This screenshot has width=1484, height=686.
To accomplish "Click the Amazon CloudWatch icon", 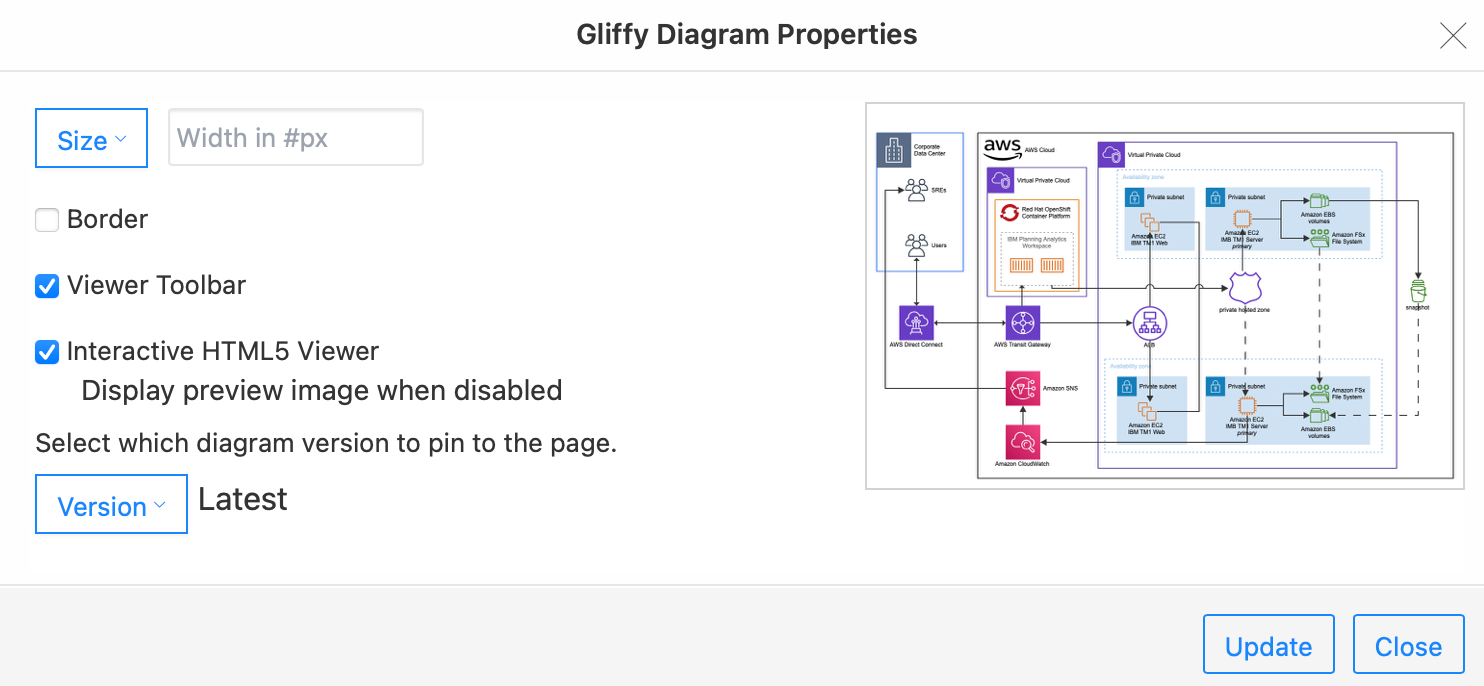I will 1021,441.
